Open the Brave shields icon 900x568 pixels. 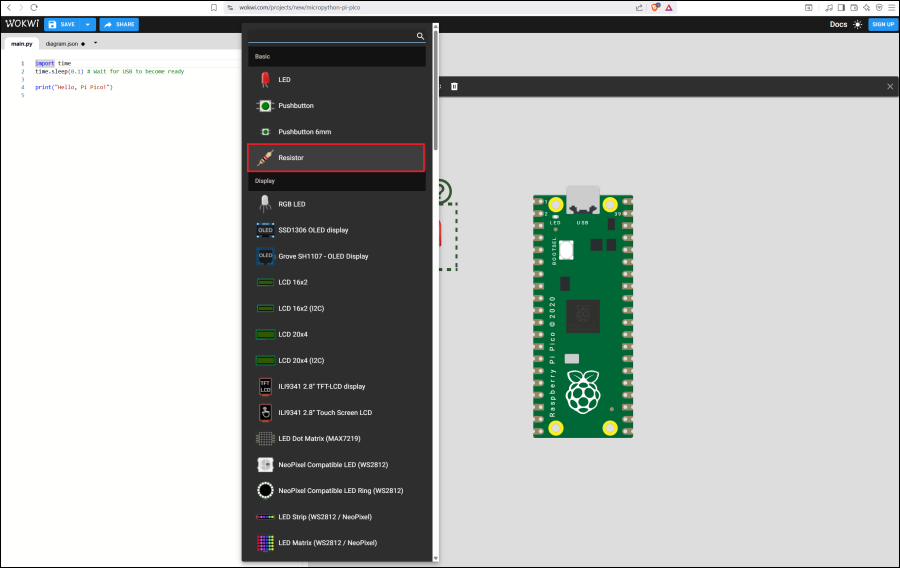coord(655,7)
